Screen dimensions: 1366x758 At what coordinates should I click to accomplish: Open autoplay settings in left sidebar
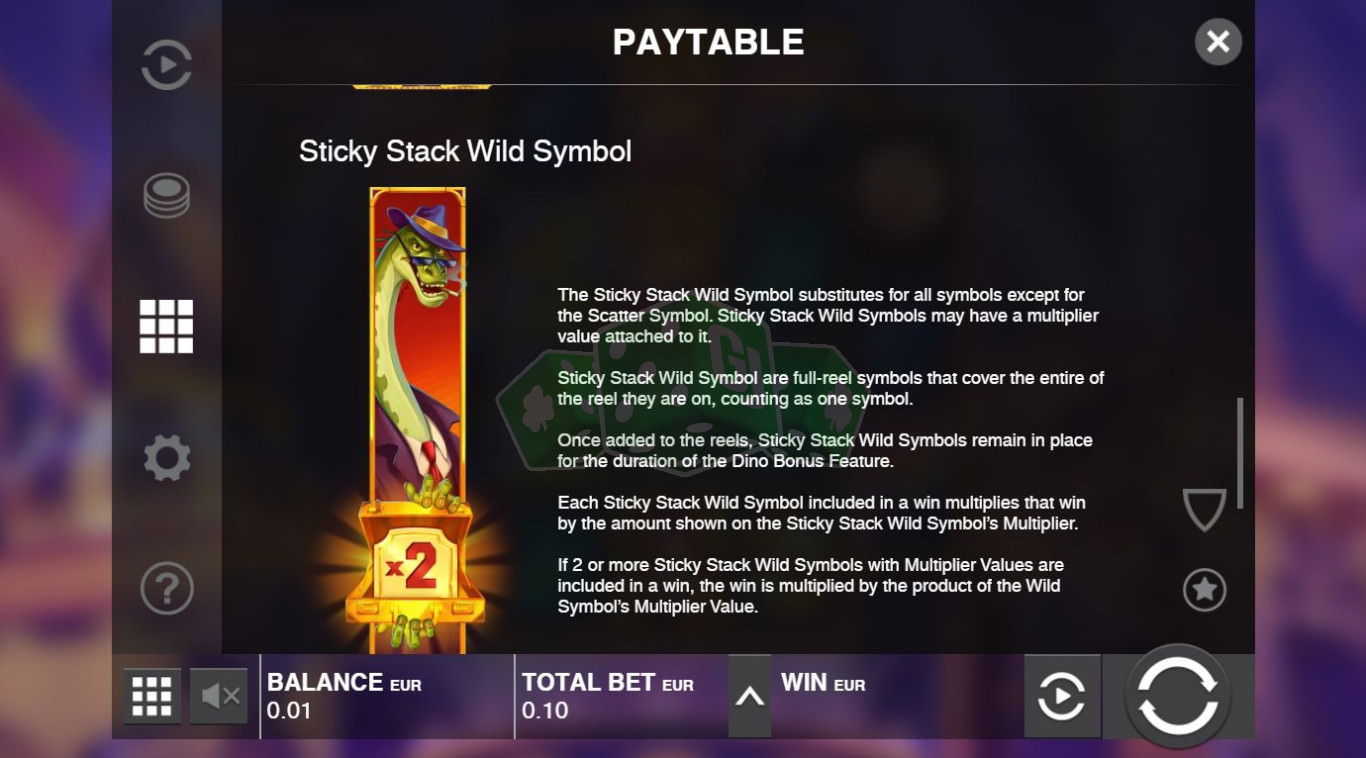click(x=166, y=66)
